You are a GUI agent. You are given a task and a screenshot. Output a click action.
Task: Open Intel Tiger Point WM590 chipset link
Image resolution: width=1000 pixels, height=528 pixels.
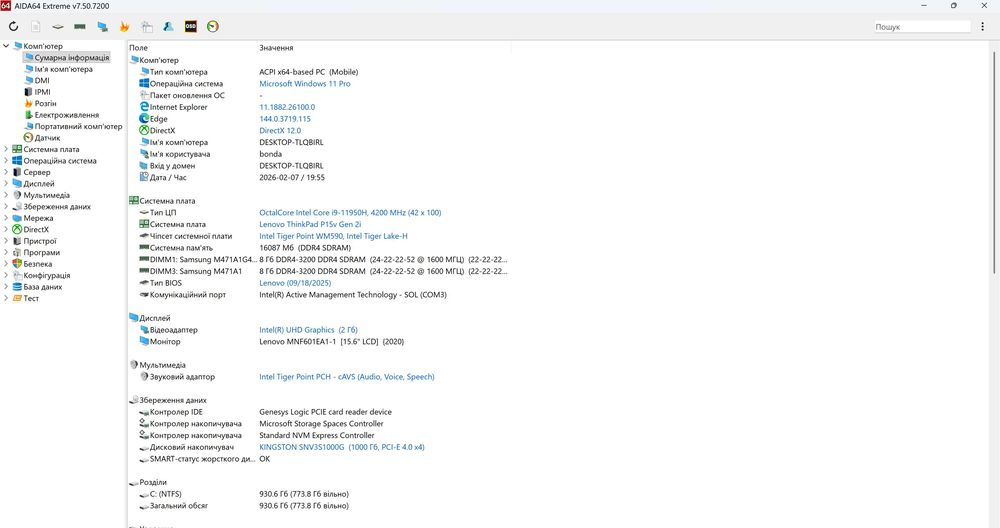point(333,236)
